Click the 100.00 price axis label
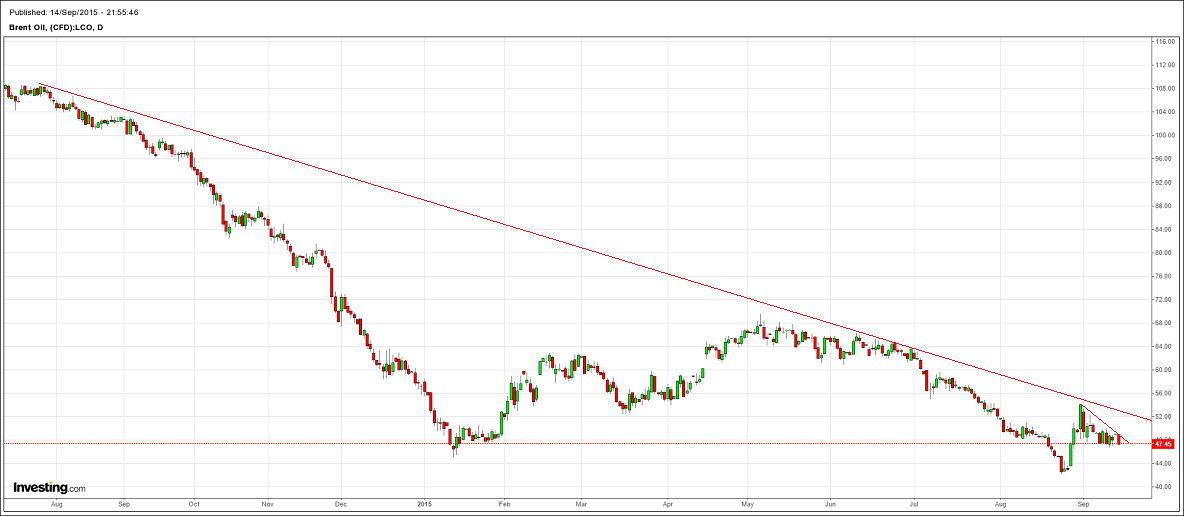Screen dimensions: 1184x516 (x=1164, y=135)
